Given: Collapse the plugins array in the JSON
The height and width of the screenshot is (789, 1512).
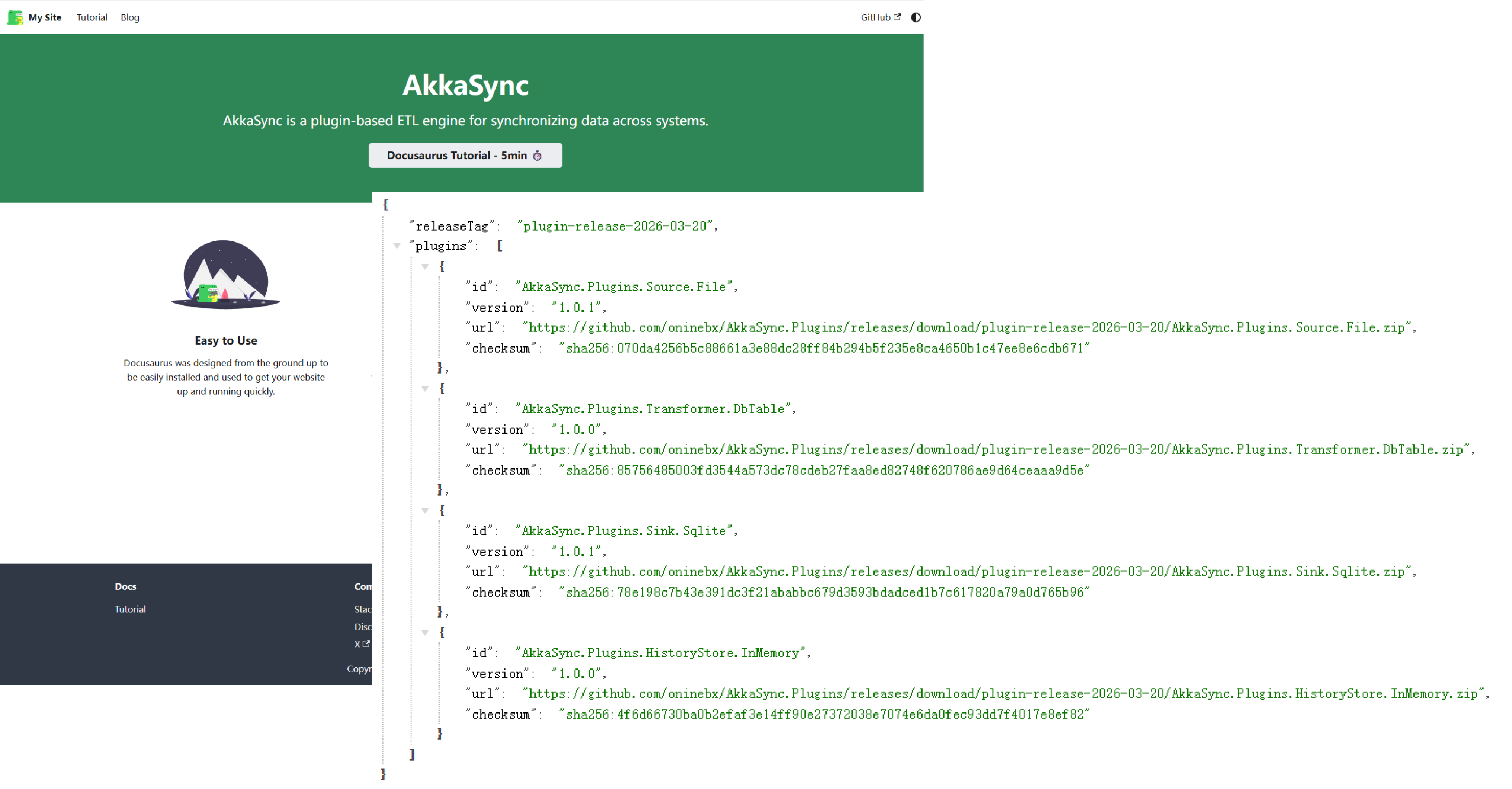Looking at the screenshot, I should coord(398,246).
